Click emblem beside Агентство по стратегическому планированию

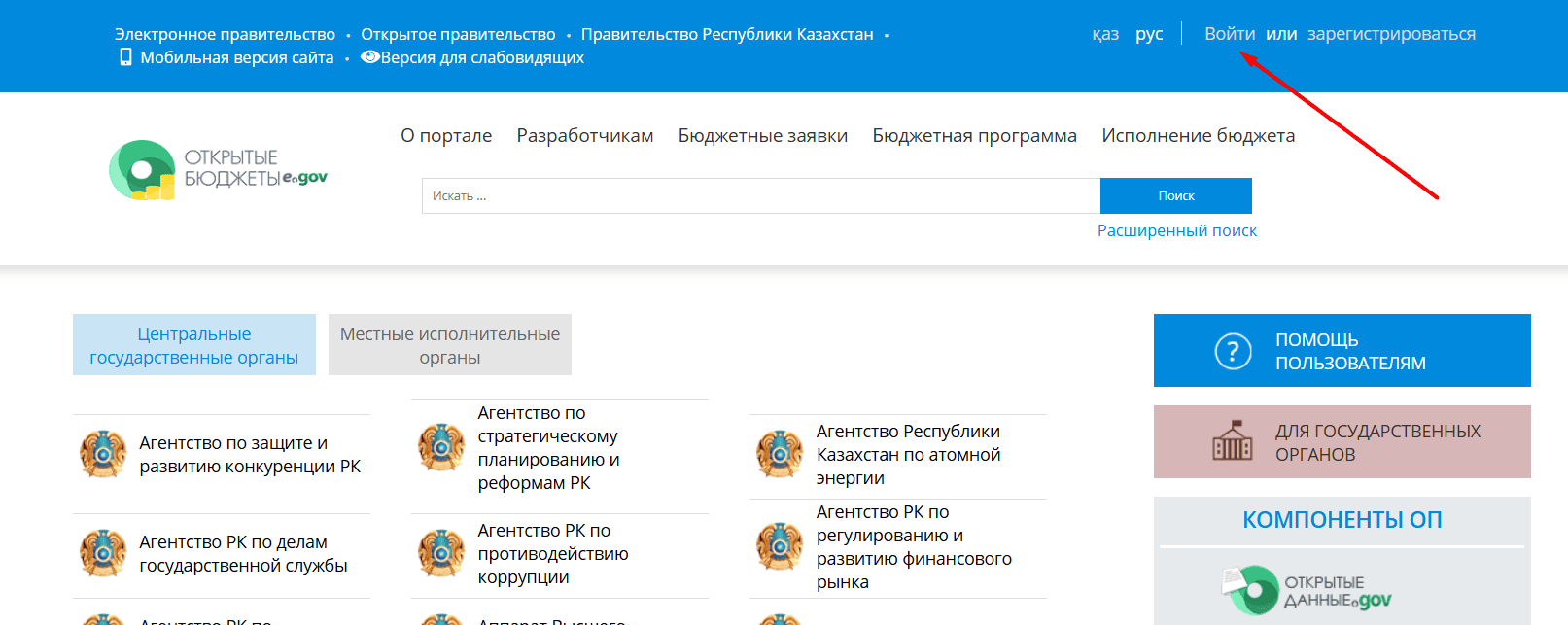[441, 447]
